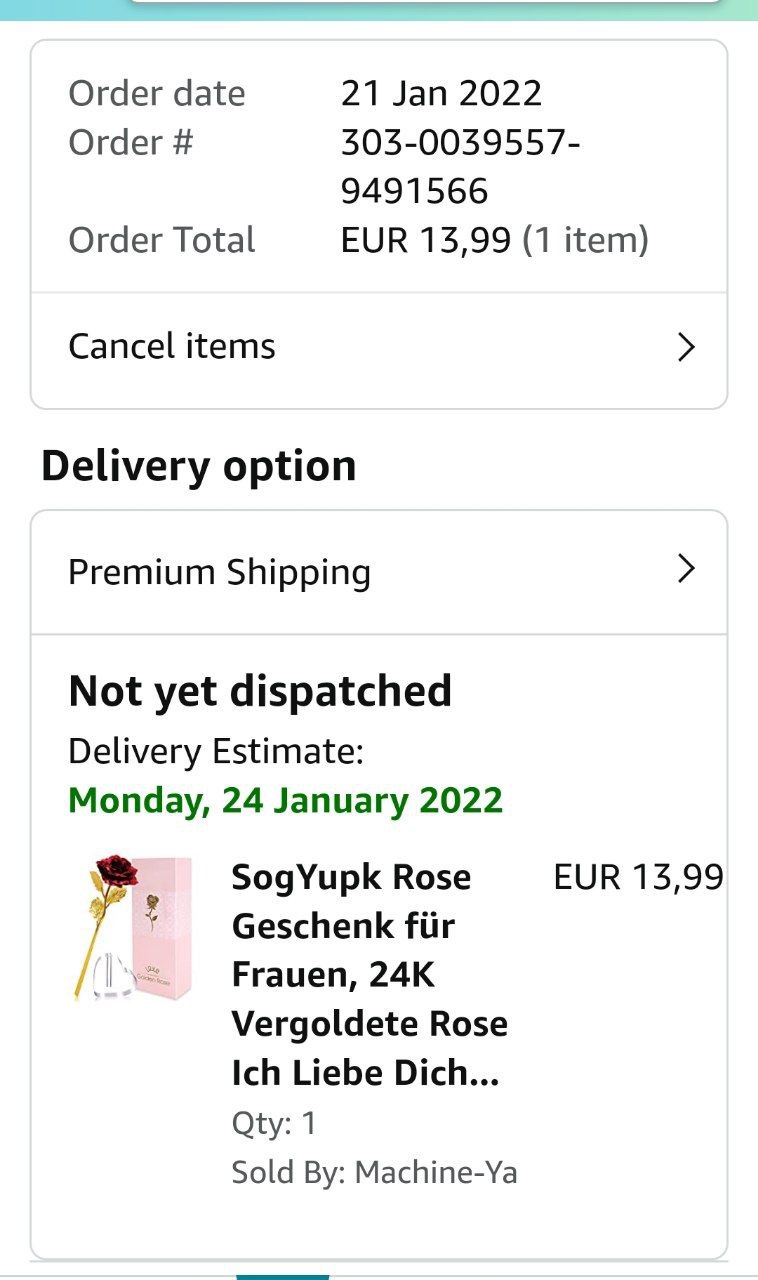758x1280 pixels.
Task: Tap the Not yet dispatched status heading
Action: 260,691
